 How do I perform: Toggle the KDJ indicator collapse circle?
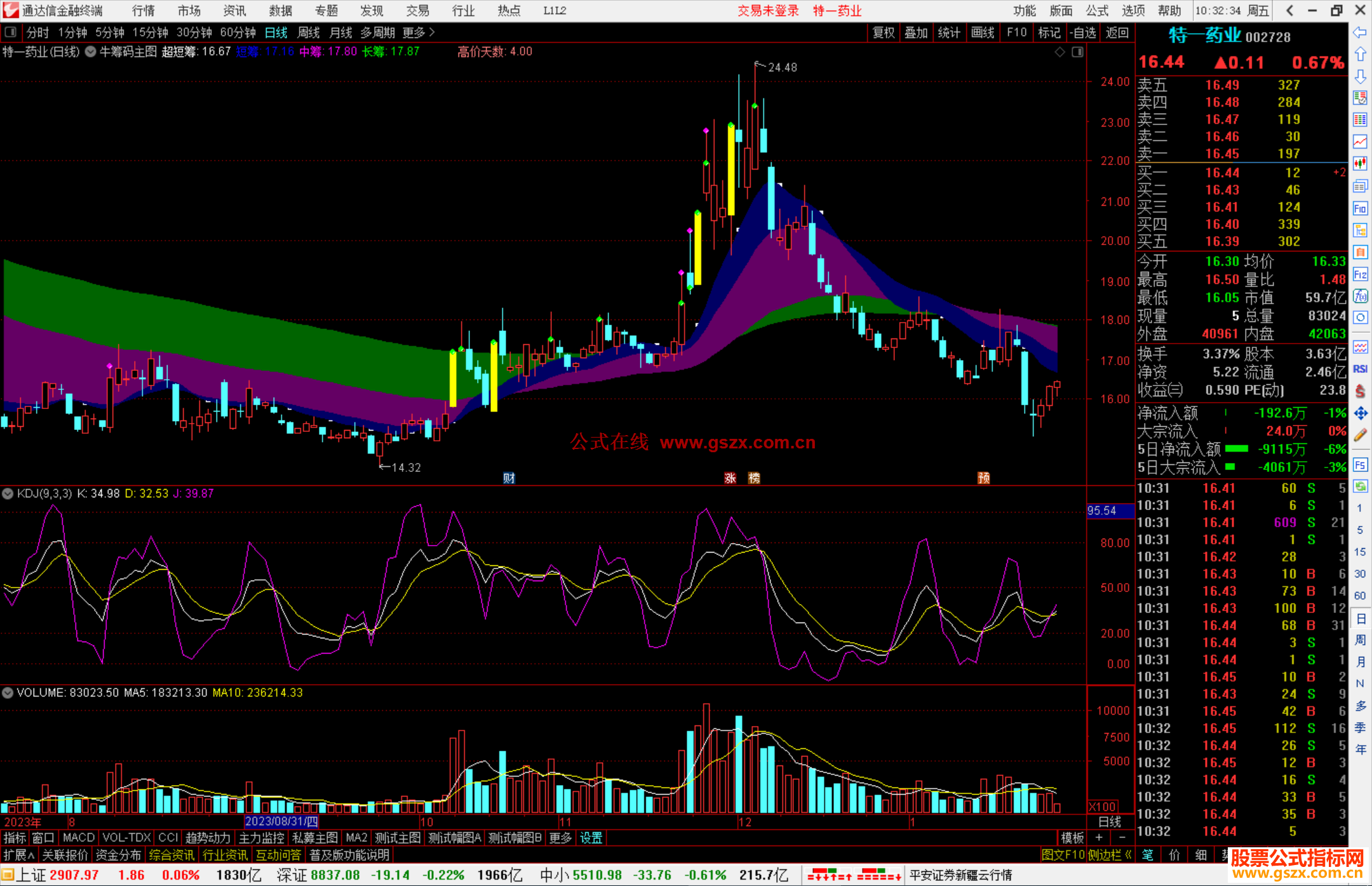[8, 493]
